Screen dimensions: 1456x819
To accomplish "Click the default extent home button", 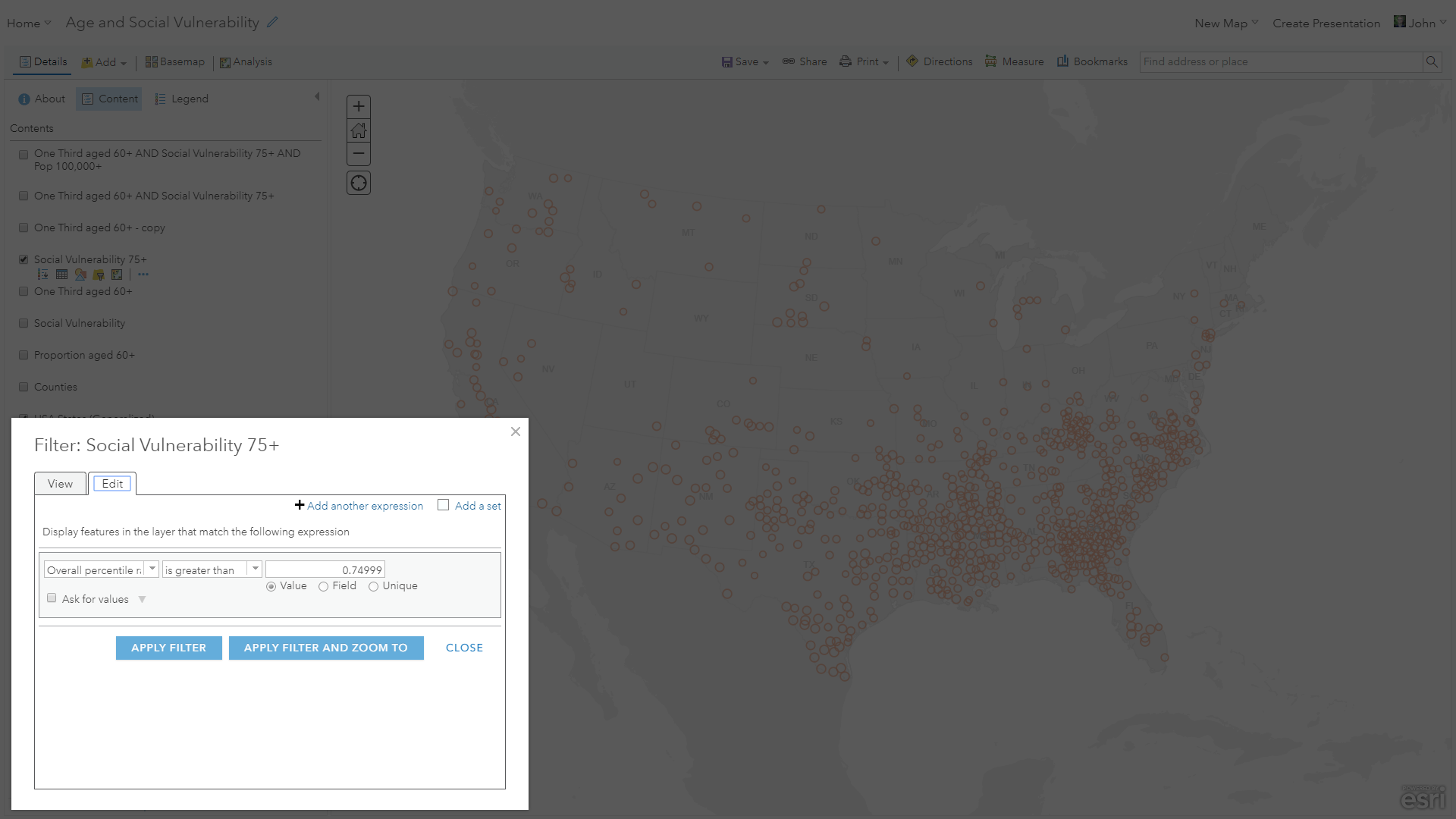I will 359,130.
